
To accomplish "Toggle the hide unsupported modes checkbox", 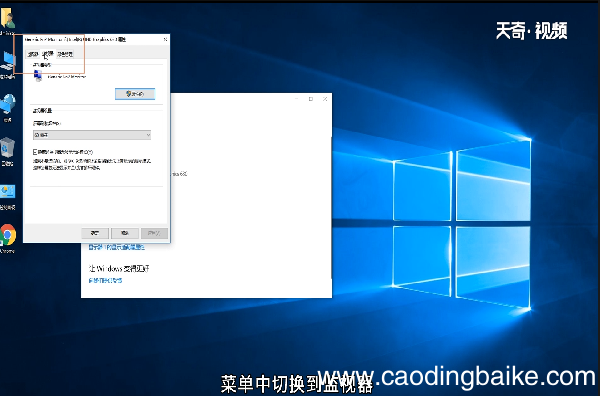I will (35, 152).
